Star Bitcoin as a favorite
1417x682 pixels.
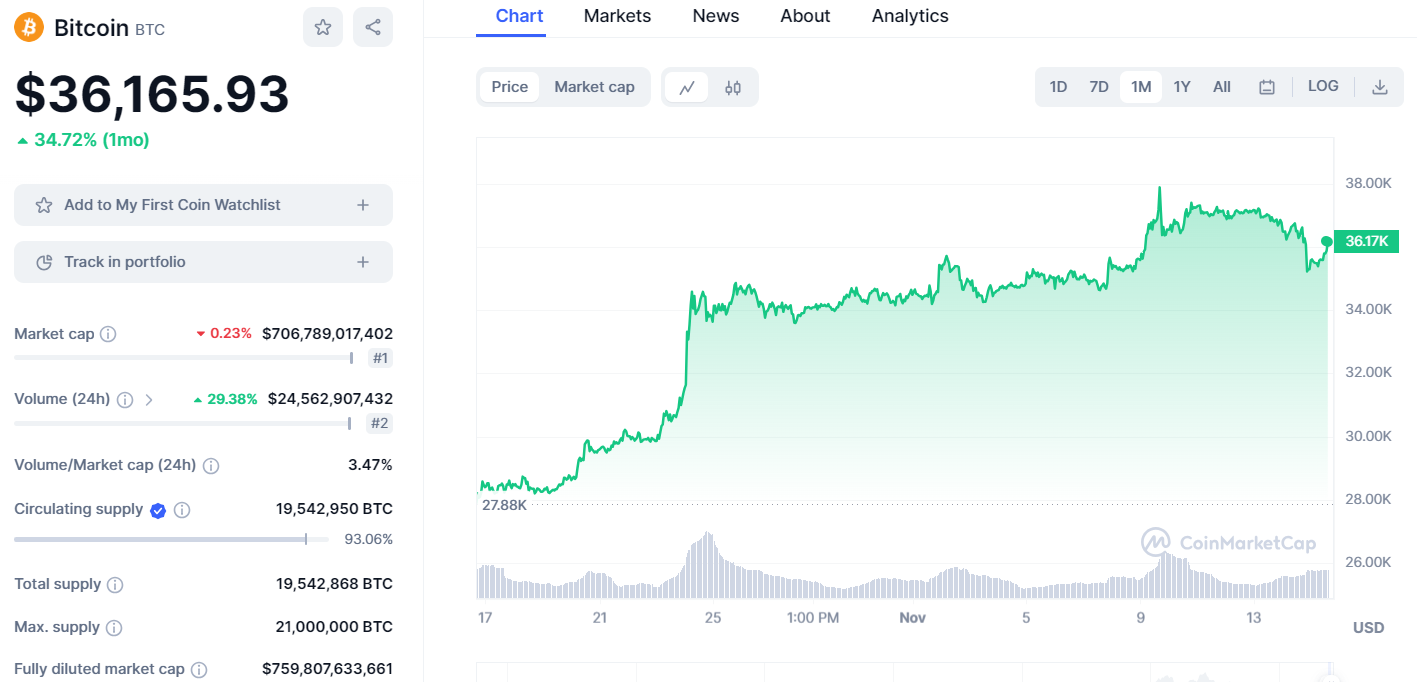(323, 27)
